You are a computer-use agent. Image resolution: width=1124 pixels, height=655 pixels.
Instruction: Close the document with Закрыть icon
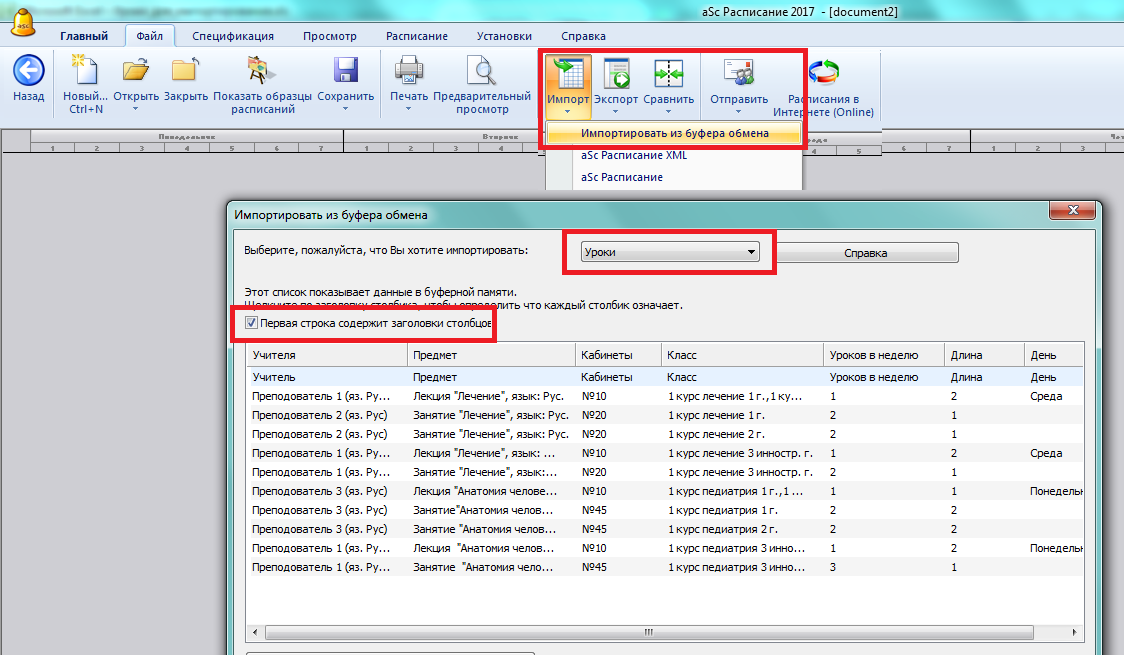point(185,70)
